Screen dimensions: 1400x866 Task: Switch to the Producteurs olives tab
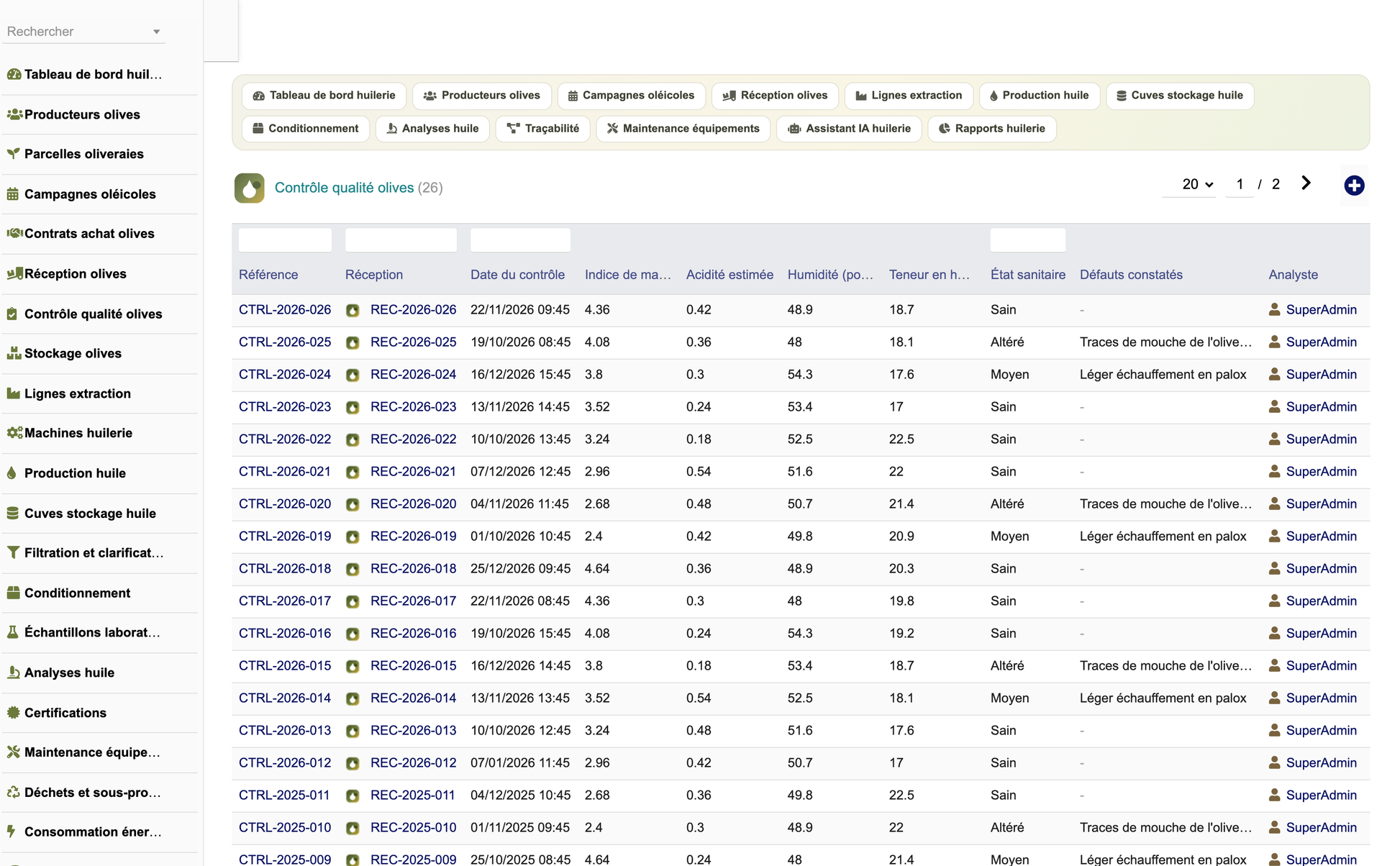pos(482,96)
